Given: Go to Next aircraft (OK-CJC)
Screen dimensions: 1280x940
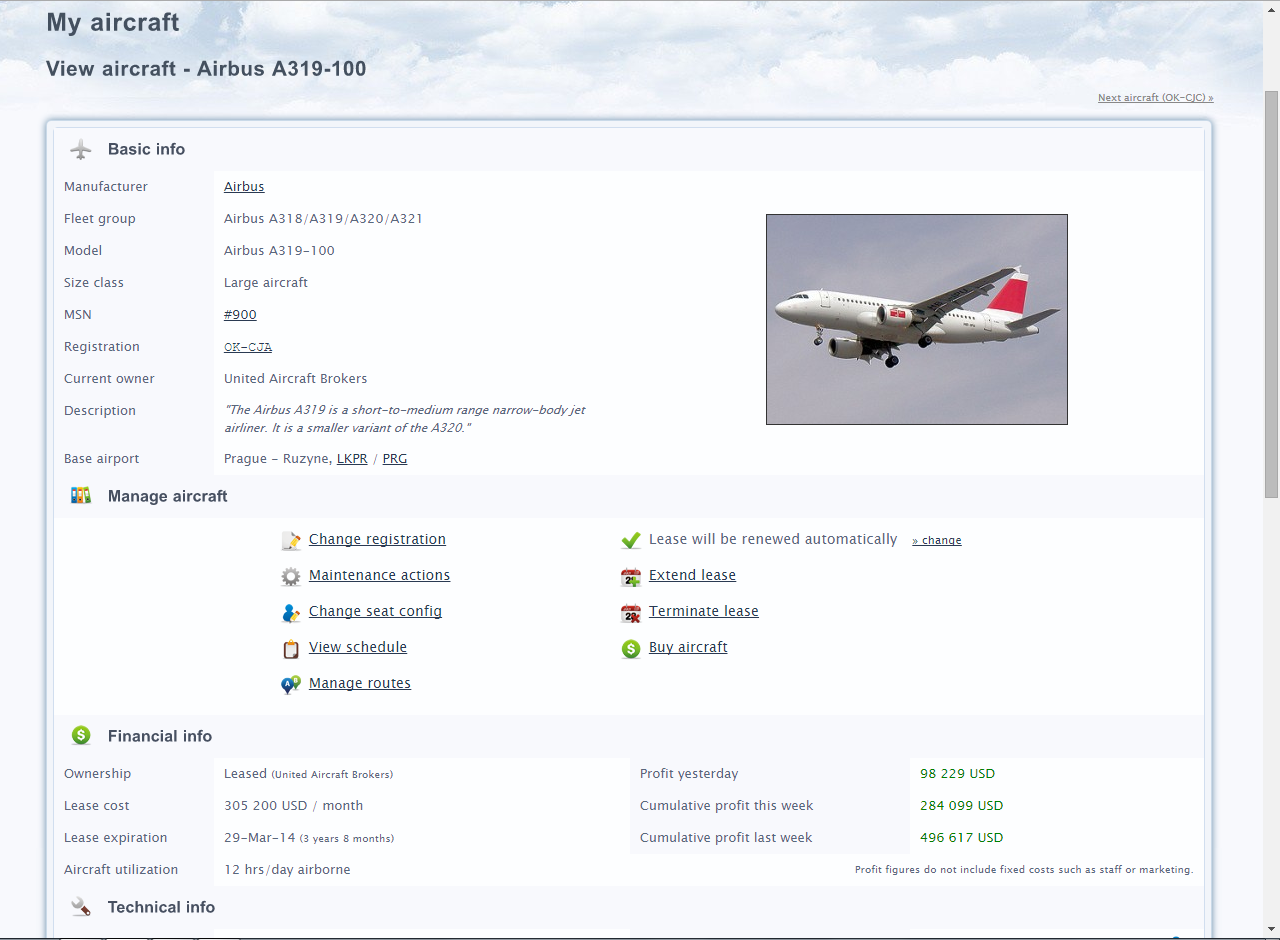Looking at the screenshot, I should [x=1156, y=98].
